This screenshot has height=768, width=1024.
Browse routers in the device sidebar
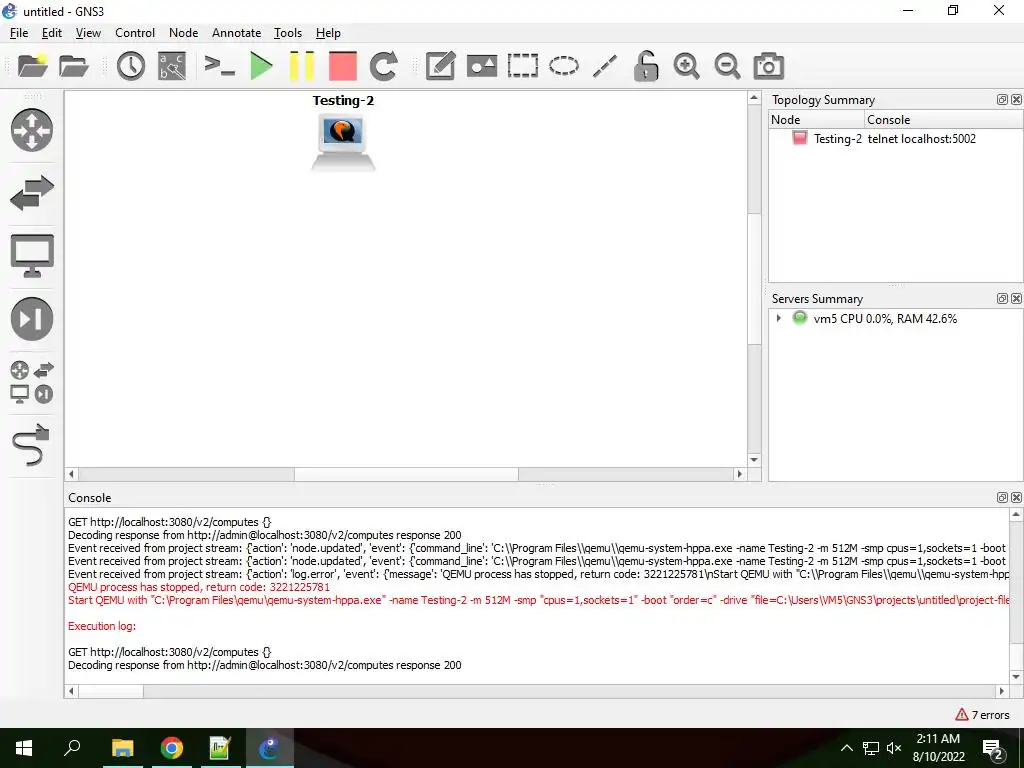tap(31, 130)
